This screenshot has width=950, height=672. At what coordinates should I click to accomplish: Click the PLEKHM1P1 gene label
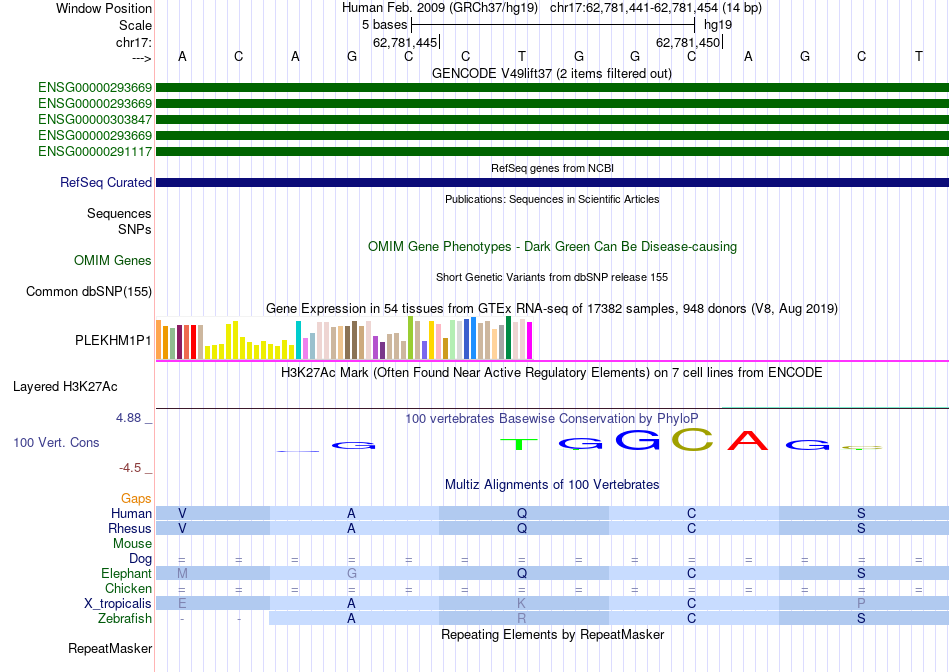pos(113,341)
